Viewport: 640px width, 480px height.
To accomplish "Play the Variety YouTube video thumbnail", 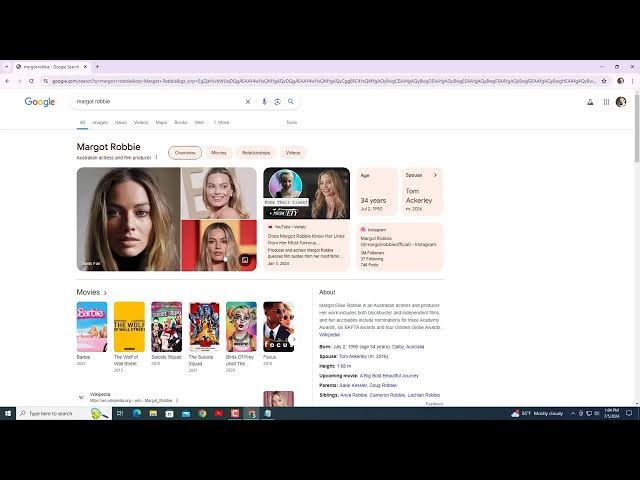I will click(x=307, y=193).
